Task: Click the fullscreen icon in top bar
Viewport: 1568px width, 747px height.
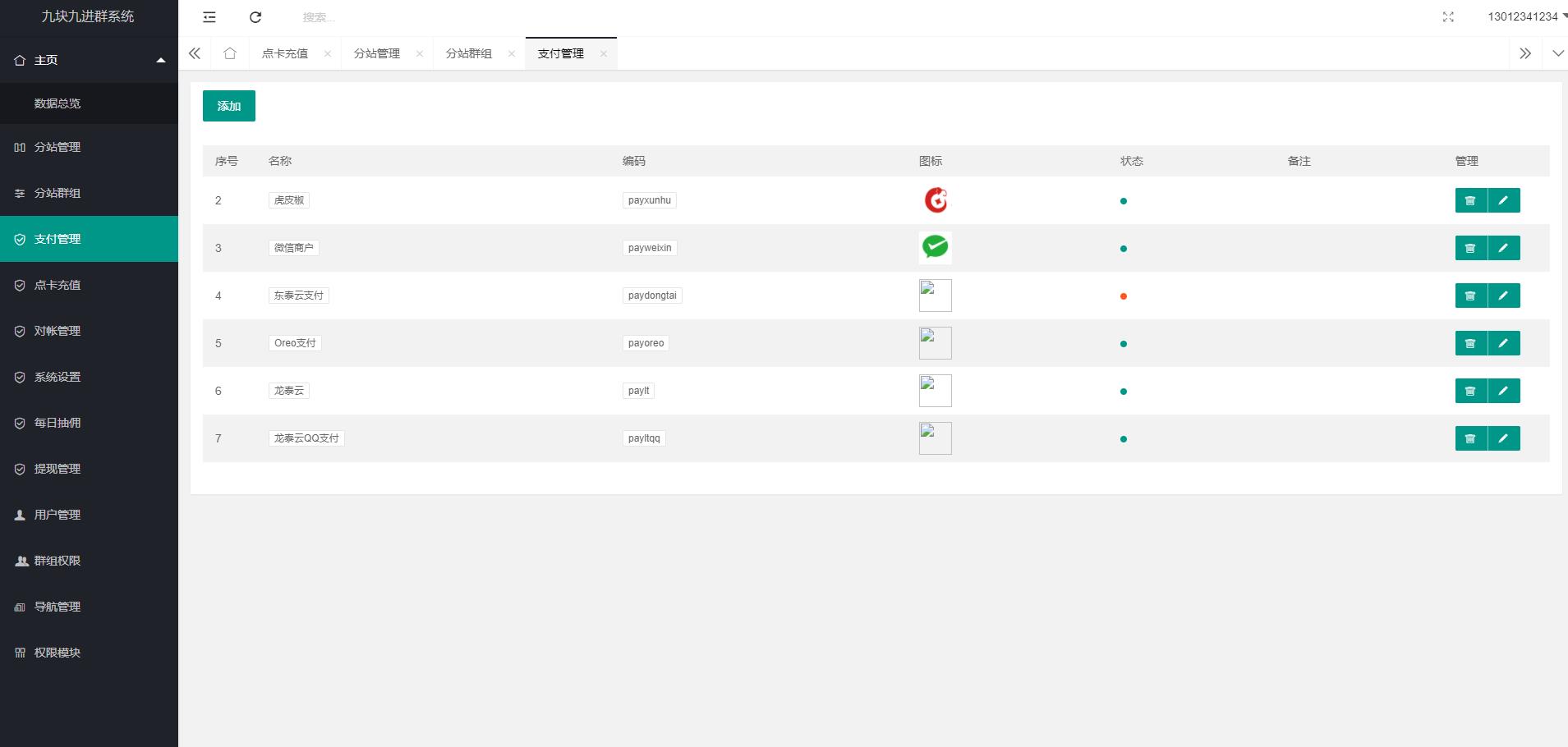Action: pyautogui.click(x=1448, y=17)
